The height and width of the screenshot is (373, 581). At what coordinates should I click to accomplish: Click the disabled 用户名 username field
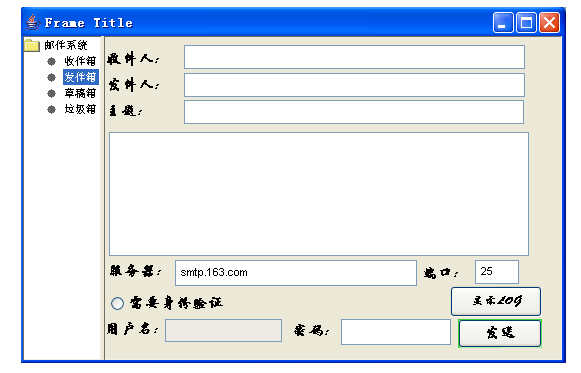(x=223, y=330)
